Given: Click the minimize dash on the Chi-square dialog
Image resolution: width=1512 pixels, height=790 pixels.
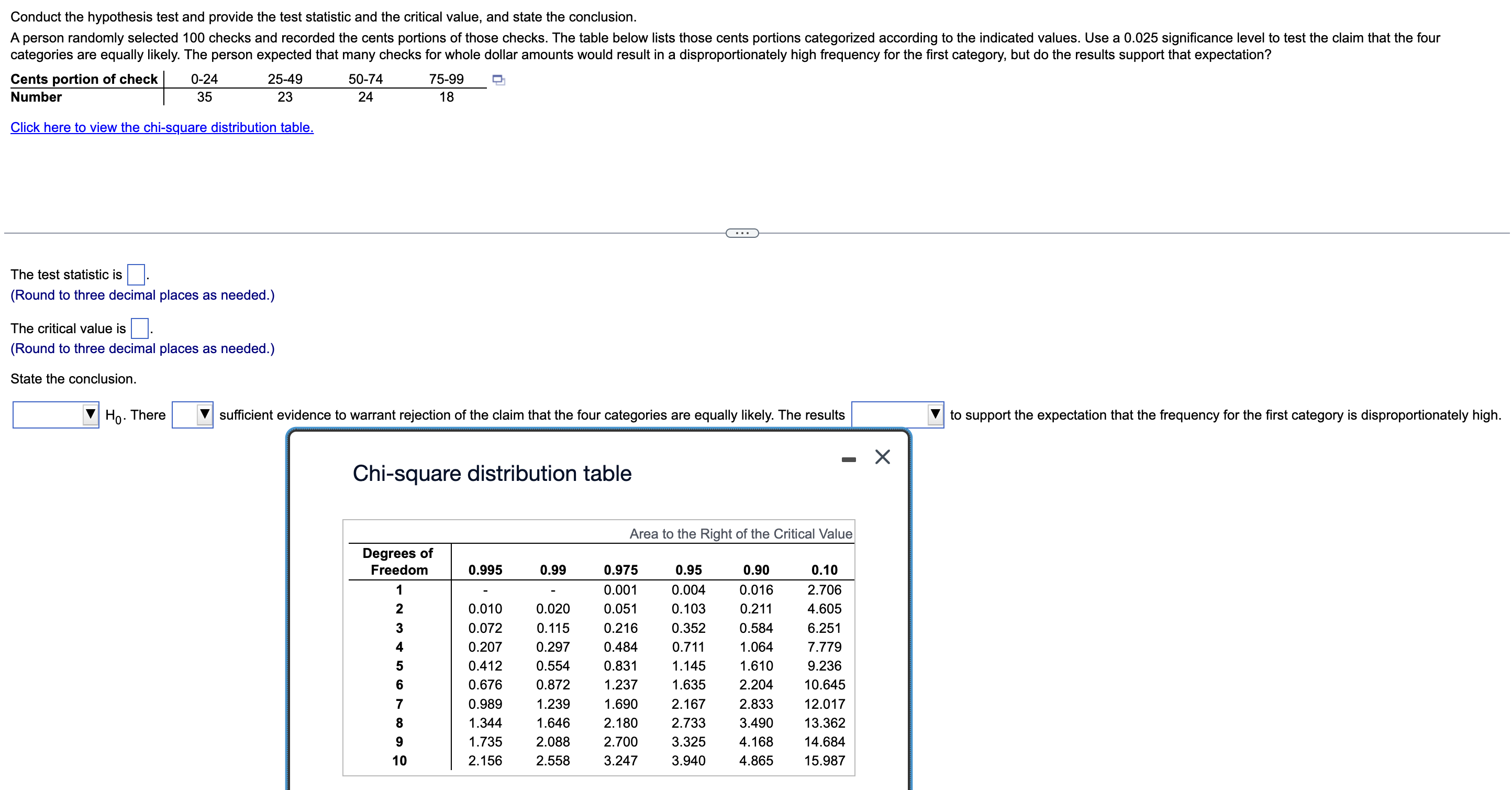Looking at the screenshot, I should 849,459.
